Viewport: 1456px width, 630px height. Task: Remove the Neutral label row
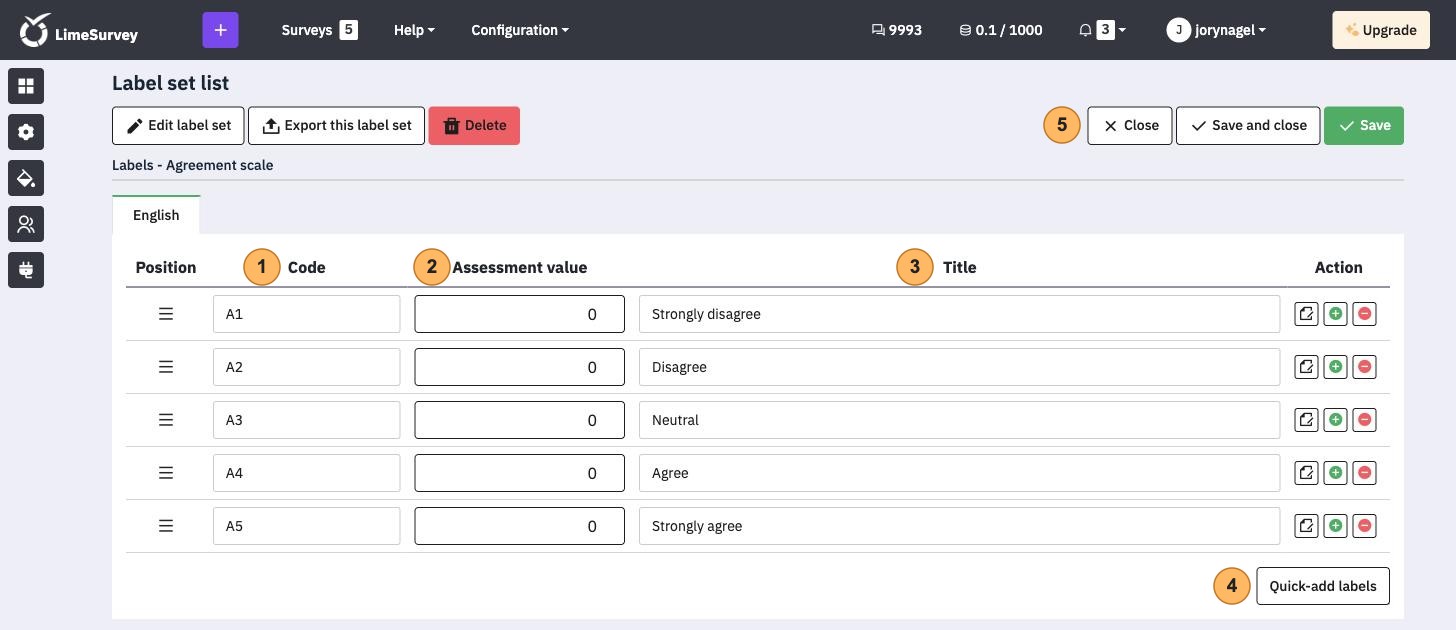pos(1364,420)
